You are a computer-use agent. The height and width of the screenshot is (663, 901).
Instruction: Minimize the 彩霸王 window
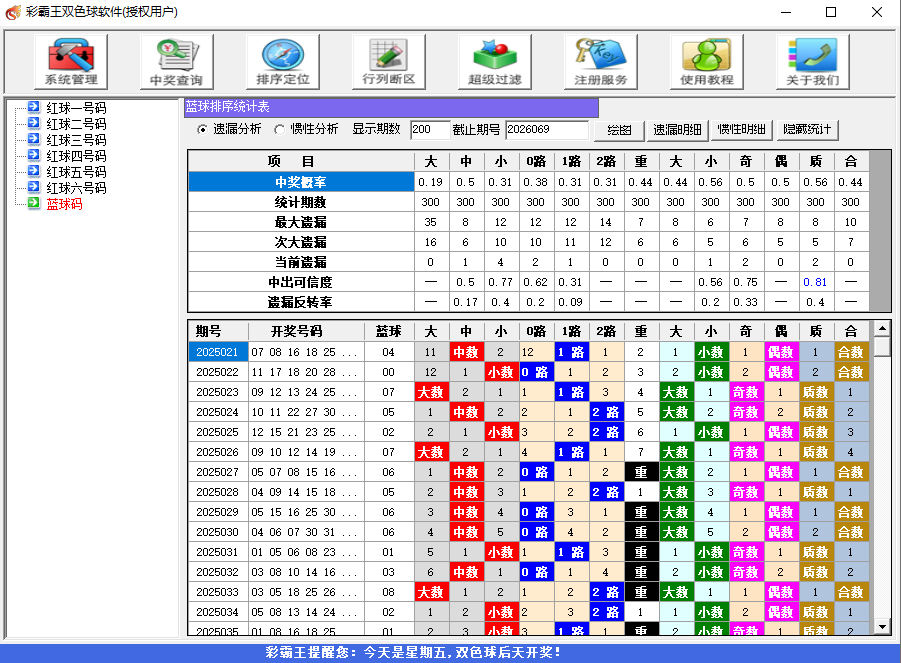click(x=786, y=12)
